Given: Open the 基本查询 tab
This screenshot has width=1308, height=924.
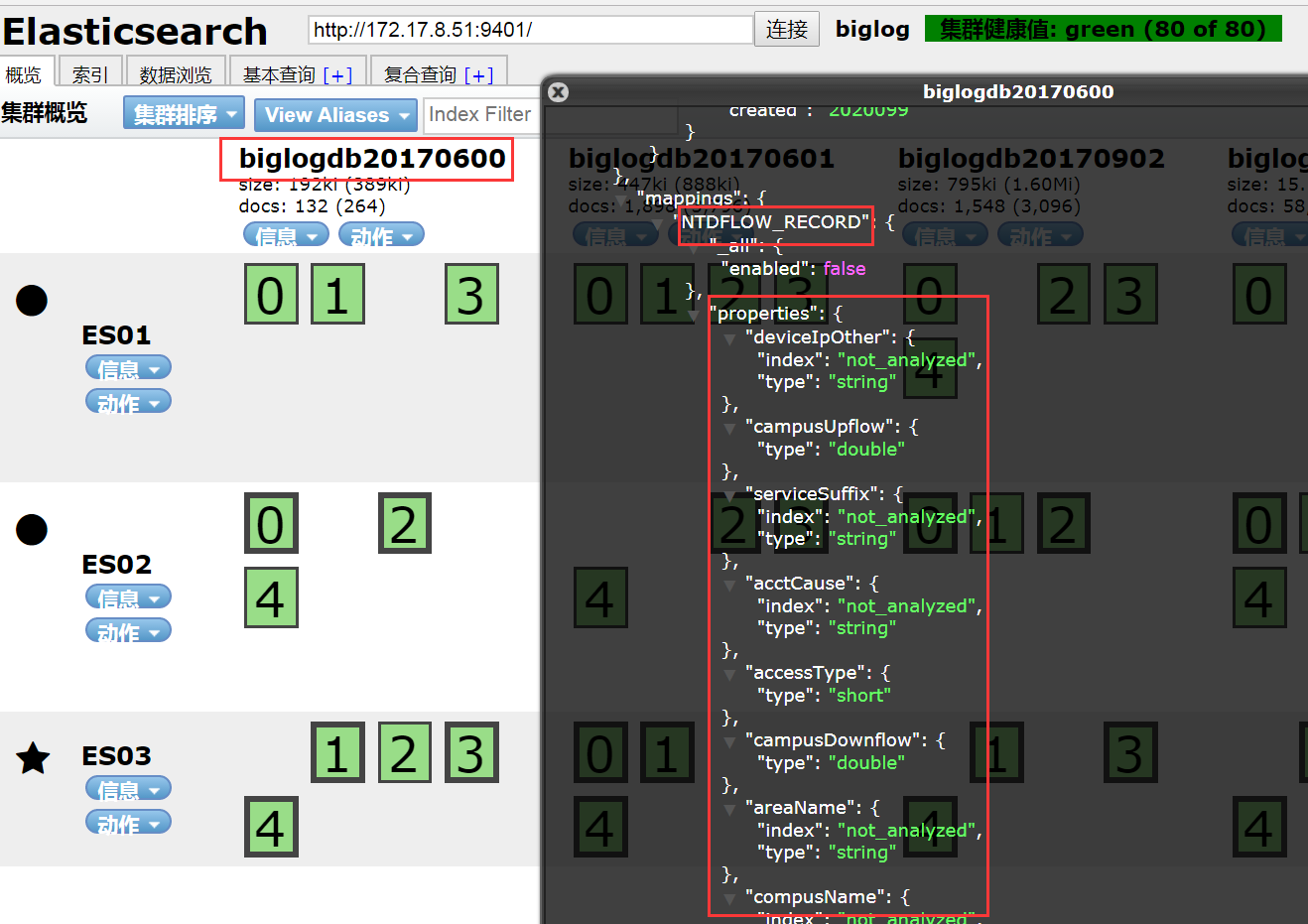Looking at the screenshot, I should coord(298,73).
